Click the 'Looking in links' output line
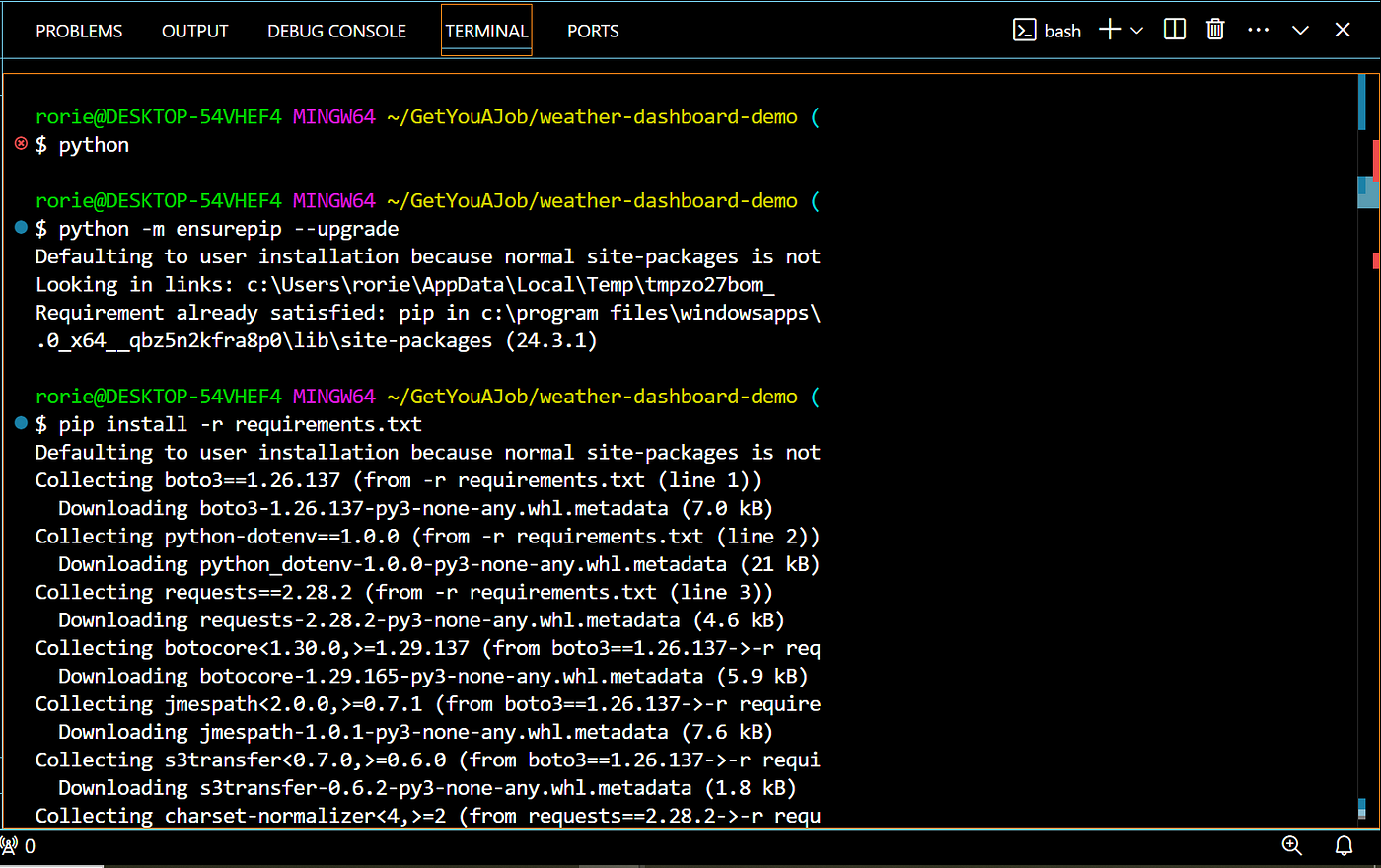This screenshot has height=868, width=1381. pyautogui.click(x=405, y=285)
